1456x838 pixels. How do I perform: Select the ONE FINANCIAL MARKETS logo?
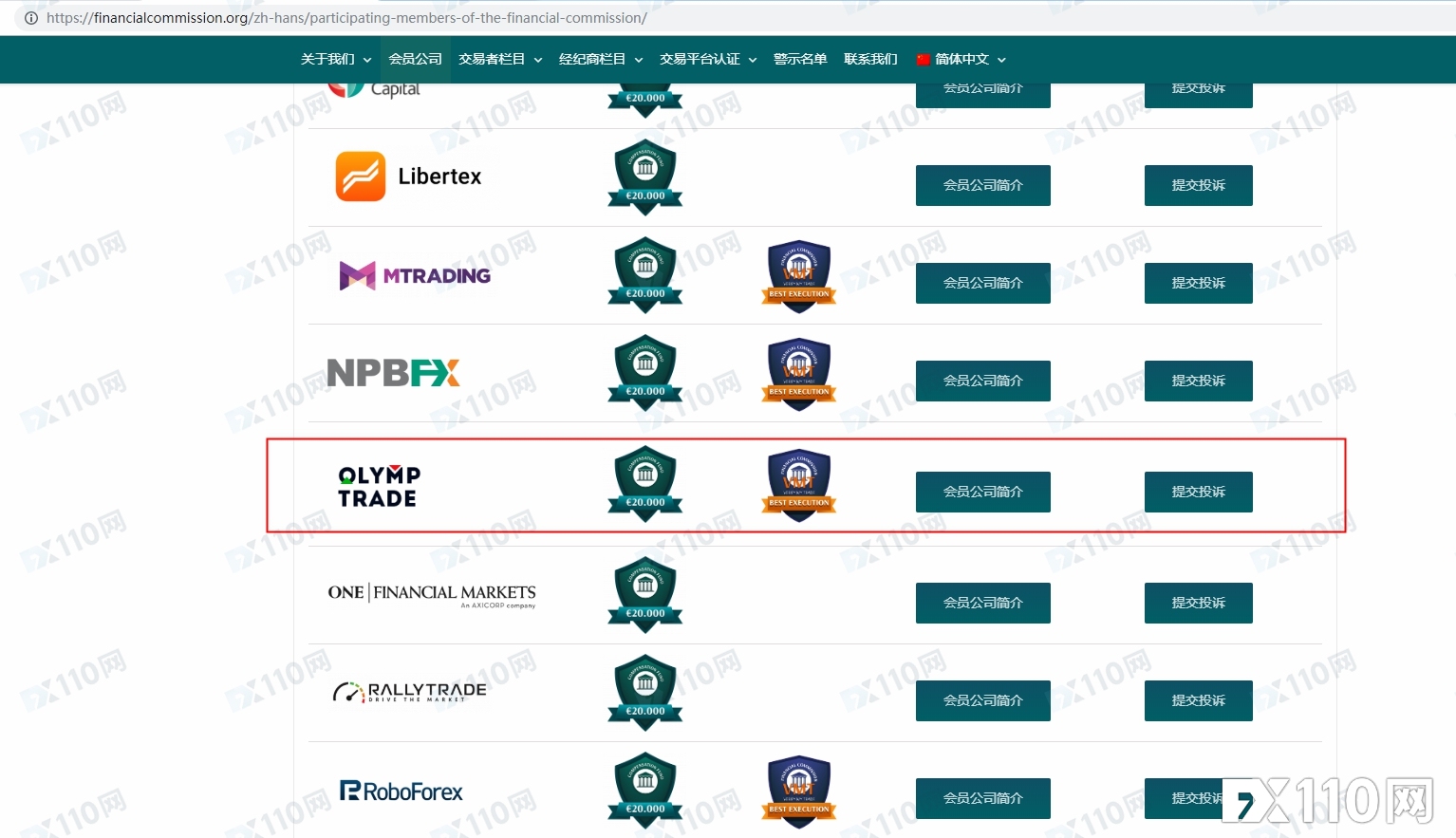pos(432,593)
